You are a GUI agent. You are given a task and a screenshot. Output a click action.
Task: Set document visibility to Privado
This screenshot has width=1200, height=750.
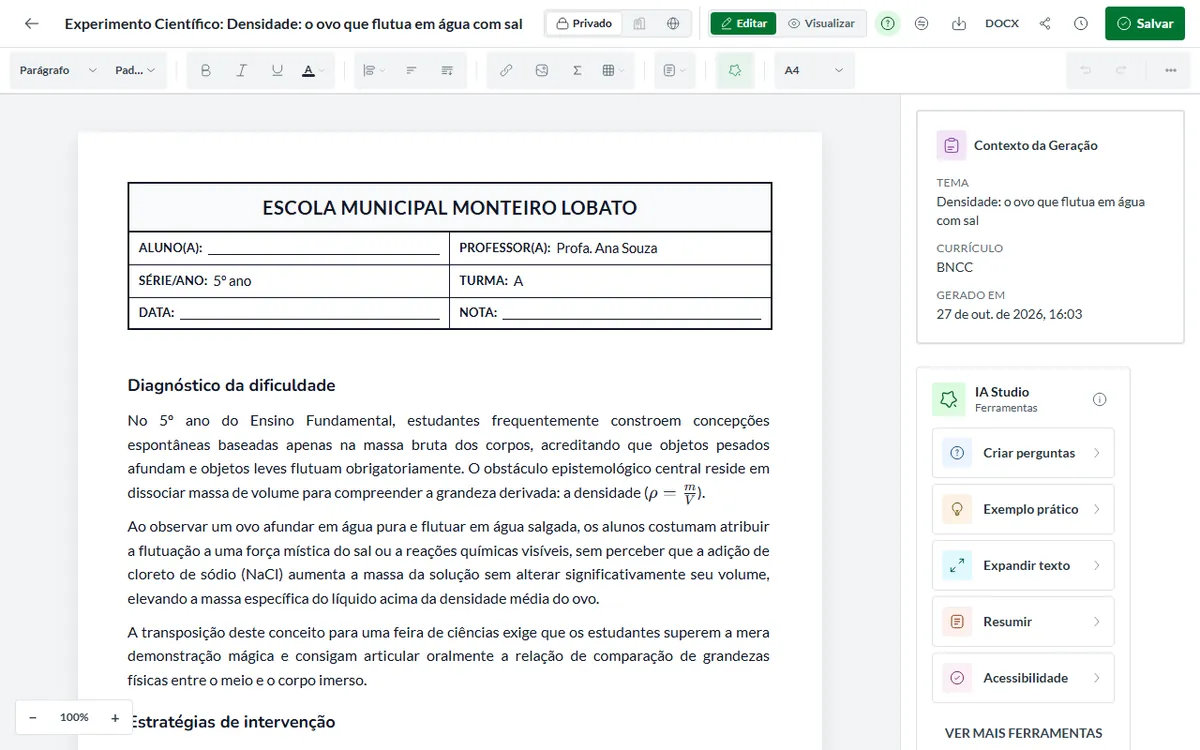tap(584, 23)
